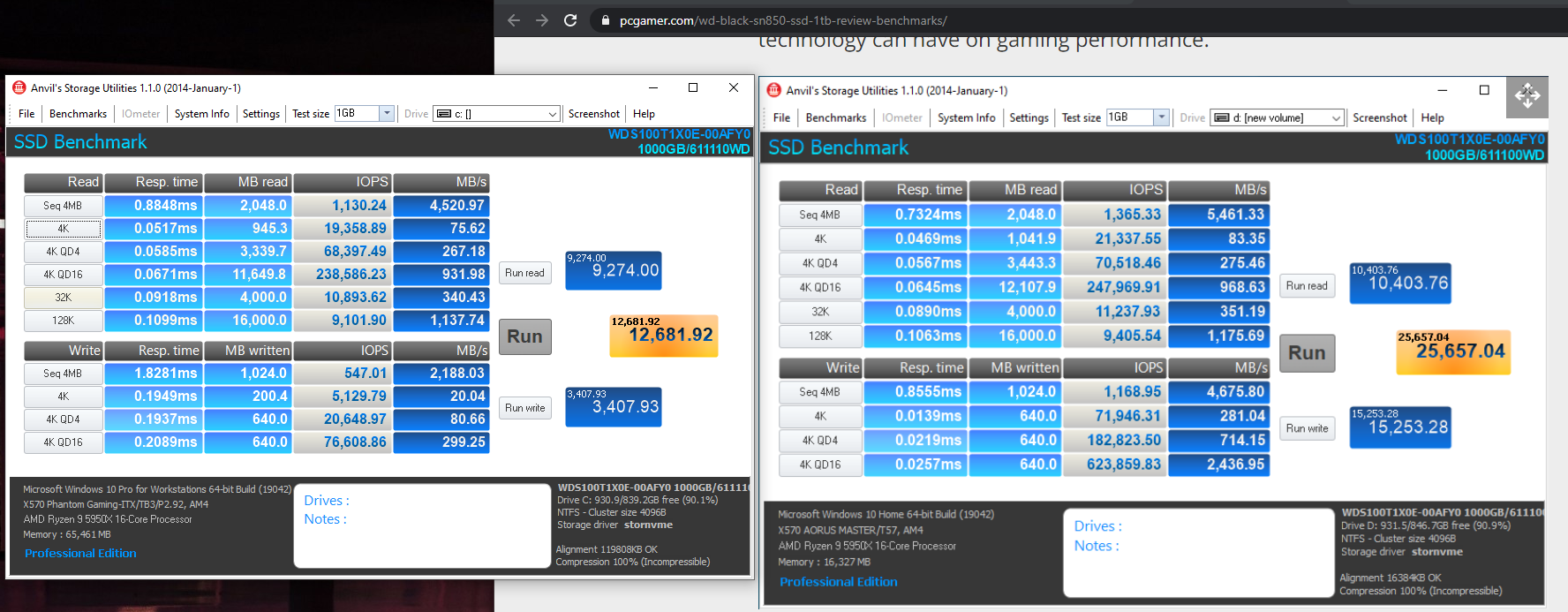This screenshot has height=612, width=1568.
Task: Click Screenshot in right Anvil window
Action: point(1380,117)
